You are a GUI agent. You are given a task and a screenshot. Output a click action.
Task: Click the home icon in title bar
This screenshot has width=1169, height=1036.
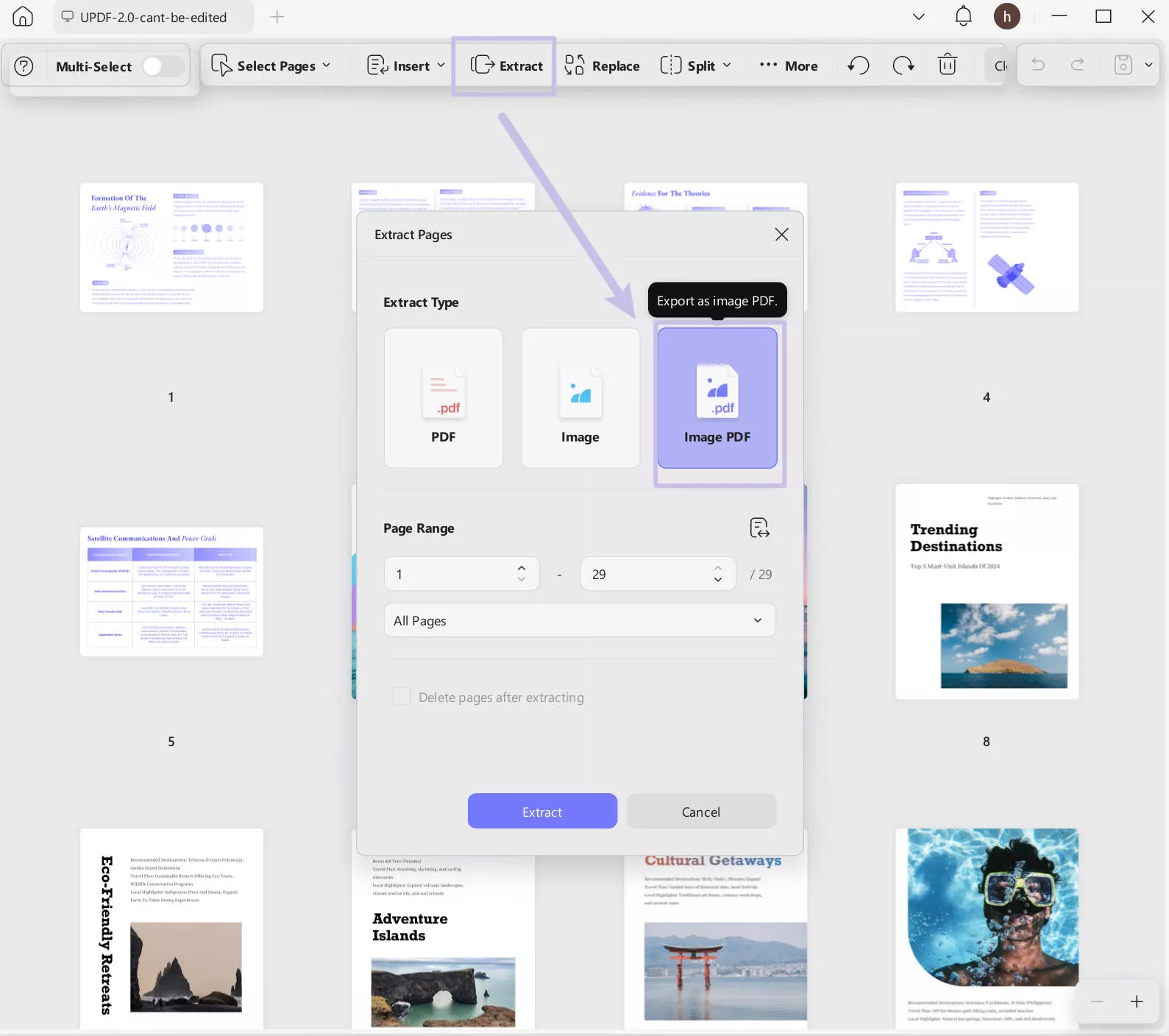pos(23,17)
